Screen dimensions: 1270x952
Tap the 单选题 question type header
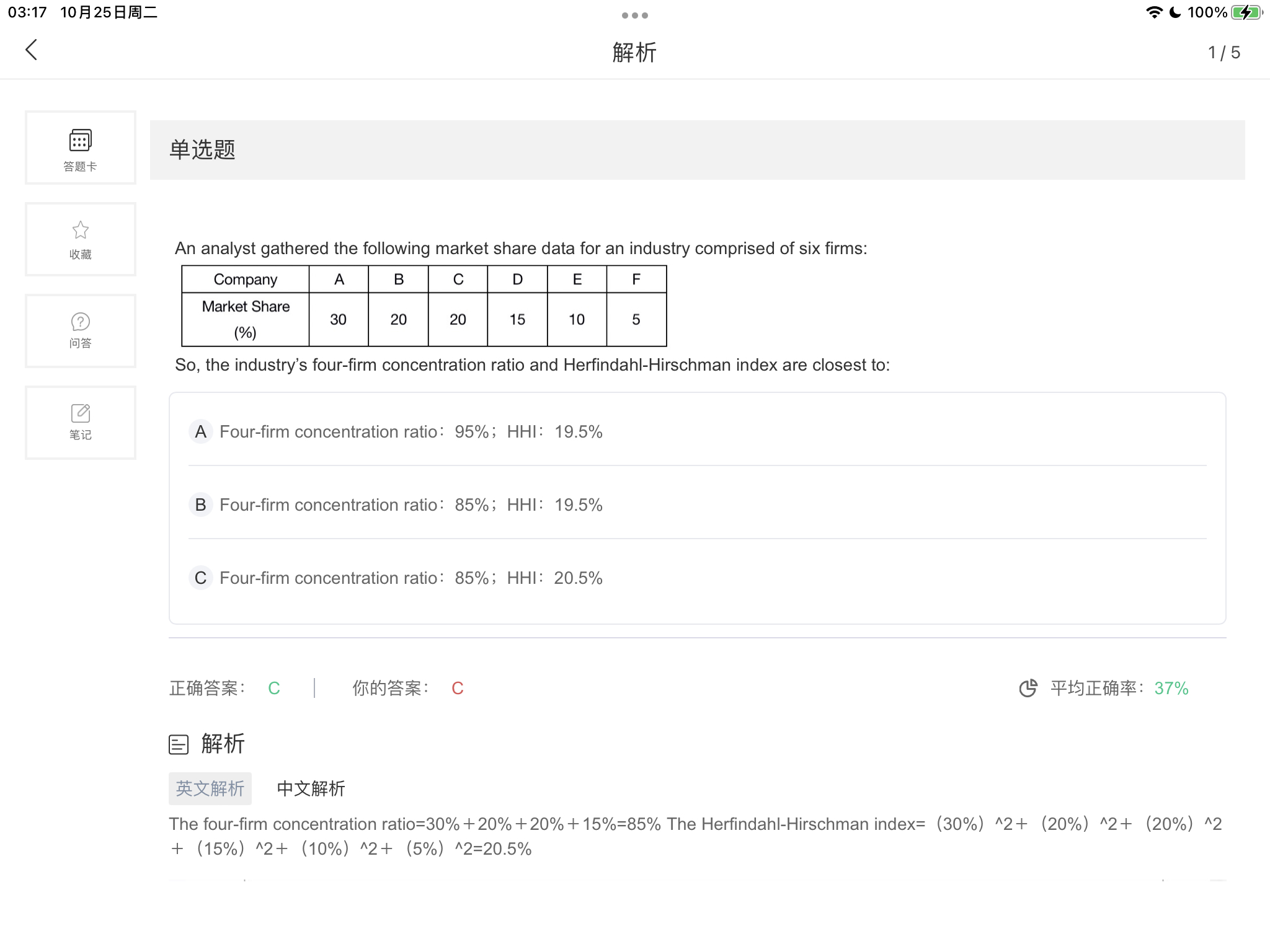(x=203, y=150)
